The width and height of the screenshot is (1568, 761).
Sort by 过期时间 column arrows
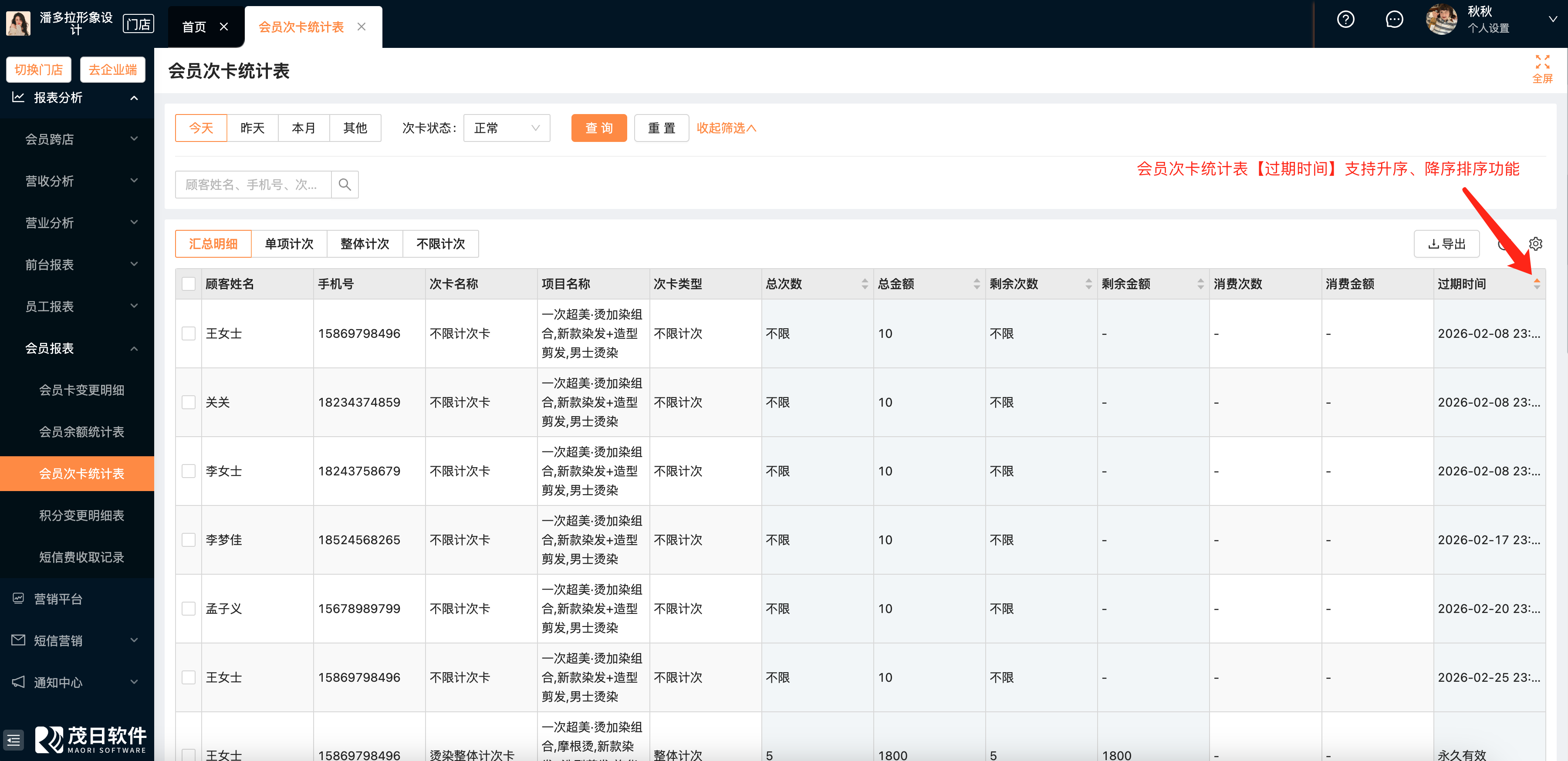1536,284
